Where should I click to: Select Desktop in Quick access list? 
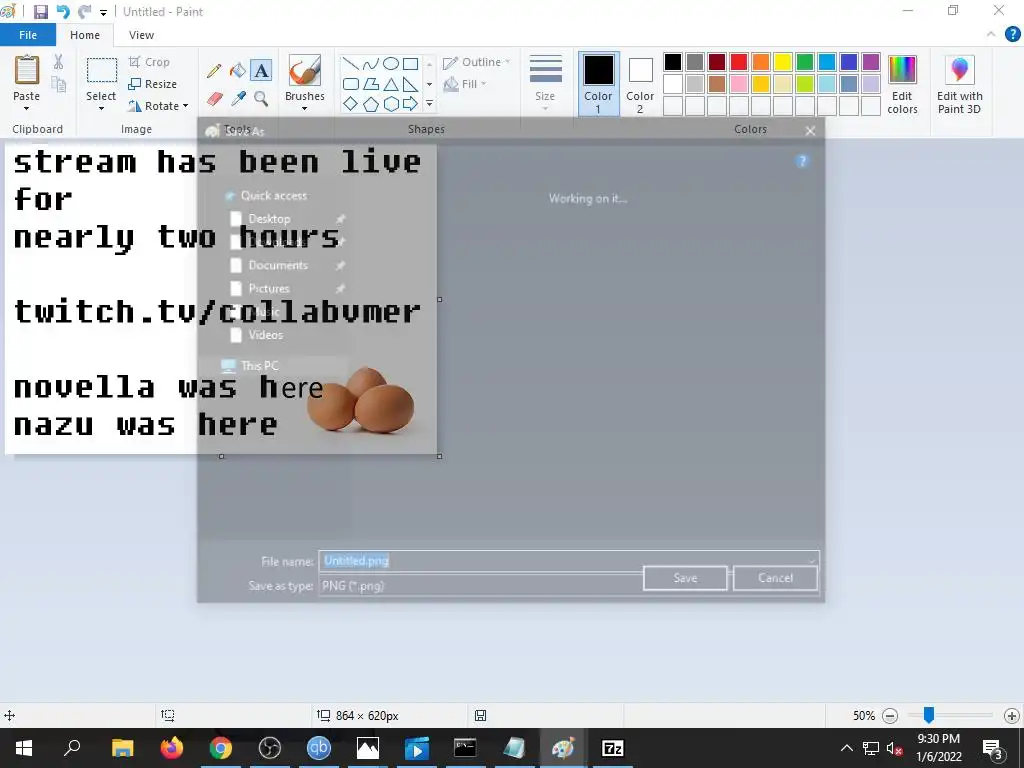point(269,219)
